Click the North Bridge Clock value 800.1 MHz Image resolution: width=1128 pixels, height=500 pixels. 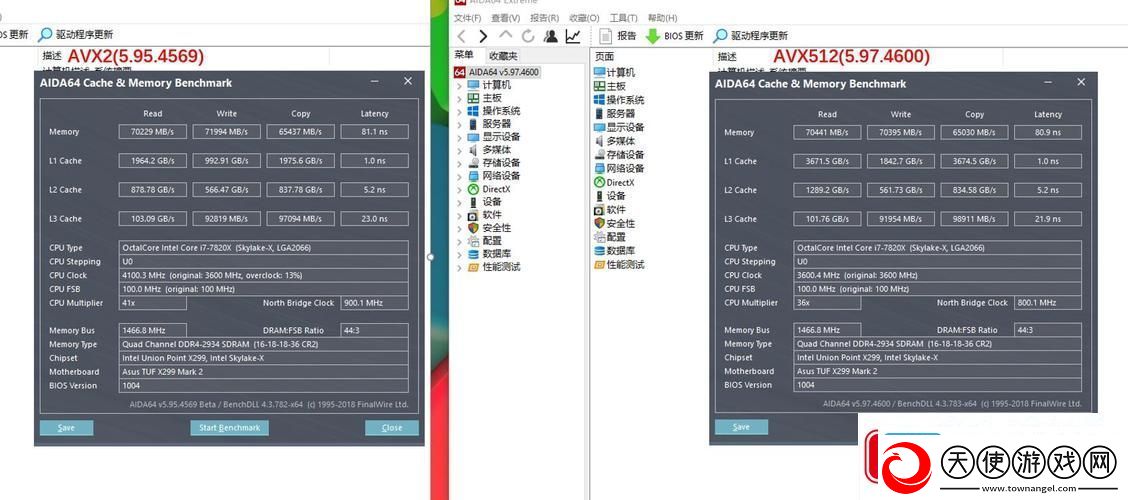coord(1047,303)
